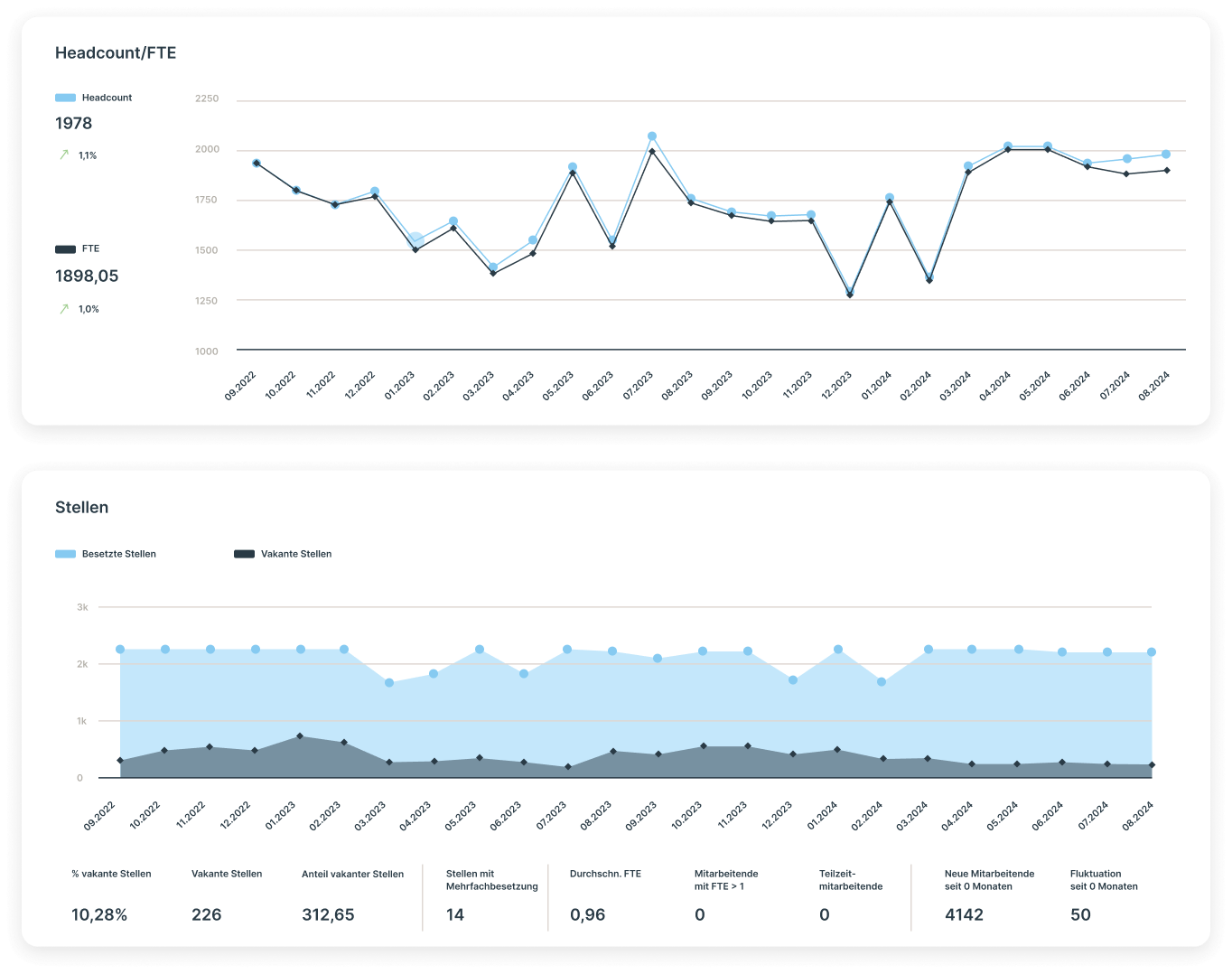Select the Headcount data point for 07.2023
Viewport: 1232px width, 974px height.
tap(652, 136)
